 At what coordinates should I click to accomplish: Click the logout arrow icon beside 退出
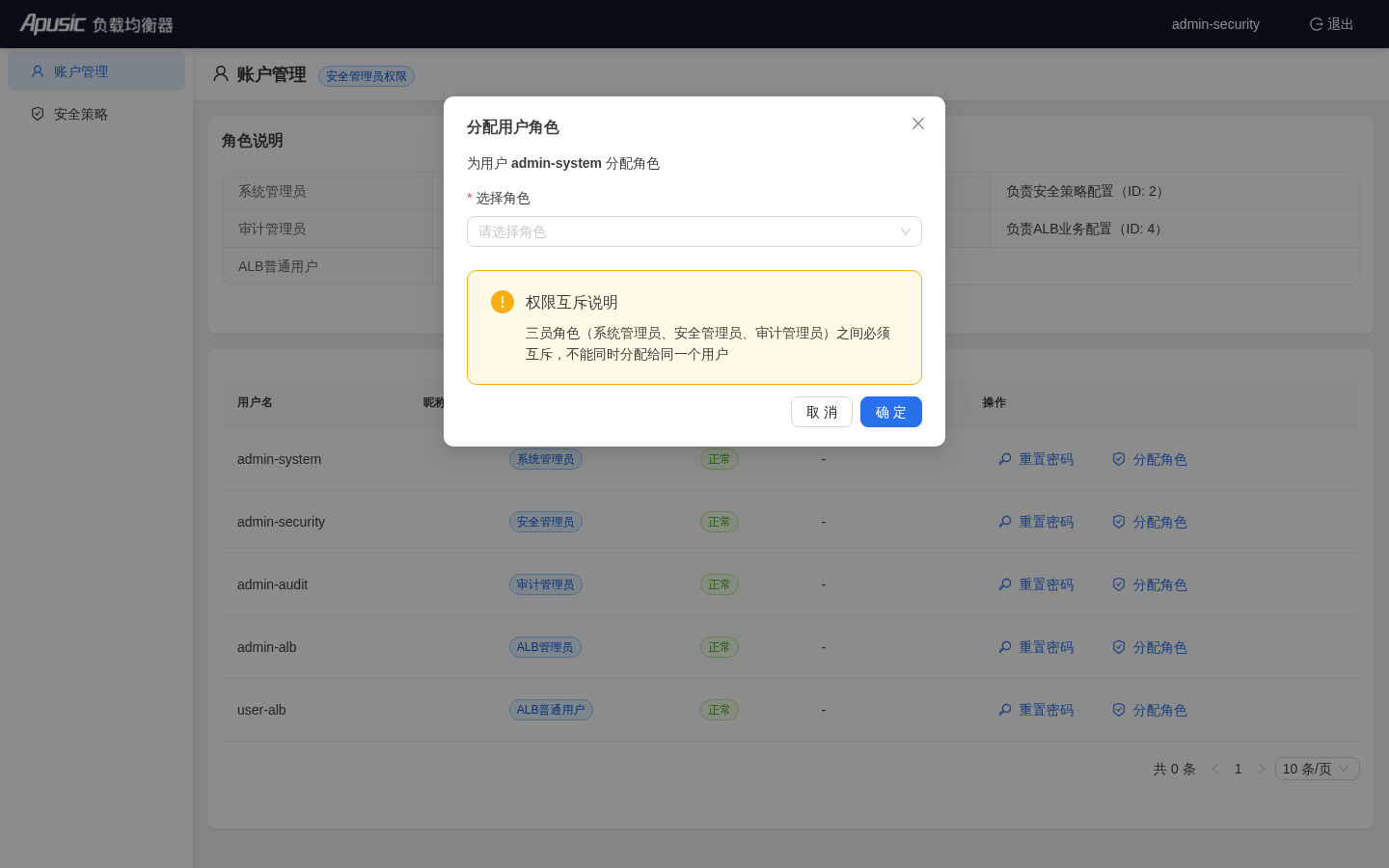coord(1316,24)
